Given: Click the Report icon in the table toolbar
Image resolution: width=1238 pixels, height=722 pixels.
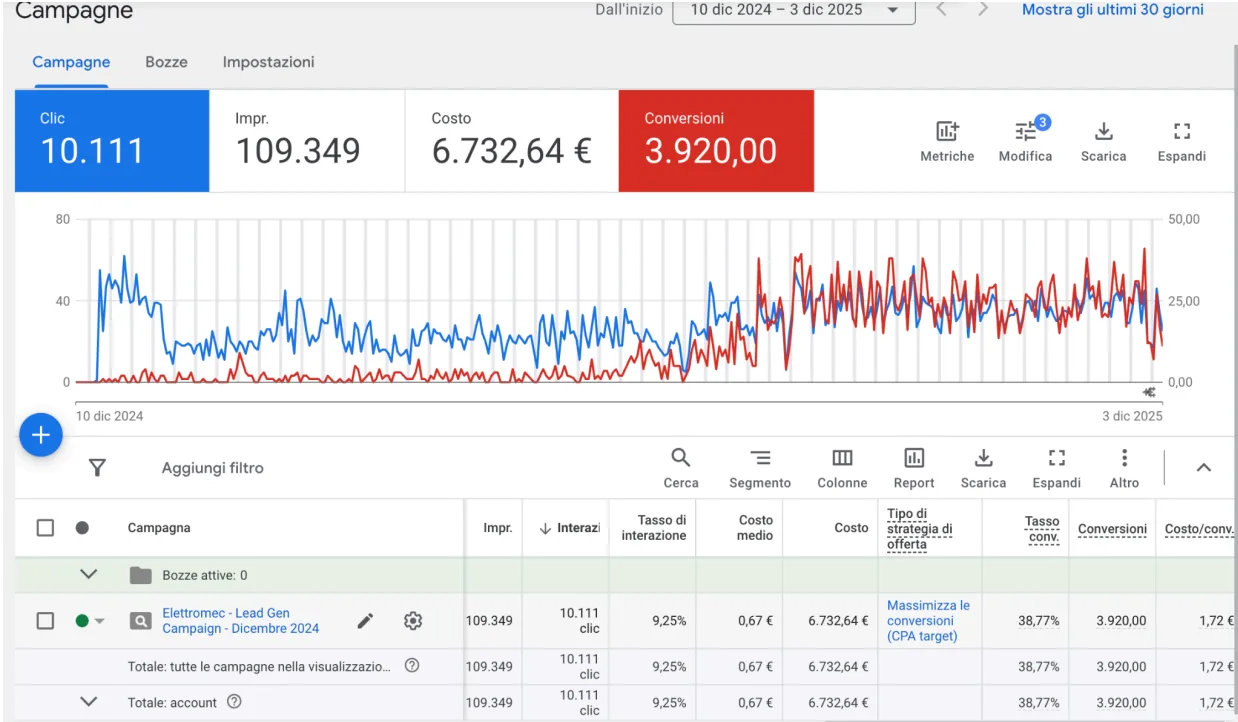Looking at the screenshot, I should pos(914,458).
